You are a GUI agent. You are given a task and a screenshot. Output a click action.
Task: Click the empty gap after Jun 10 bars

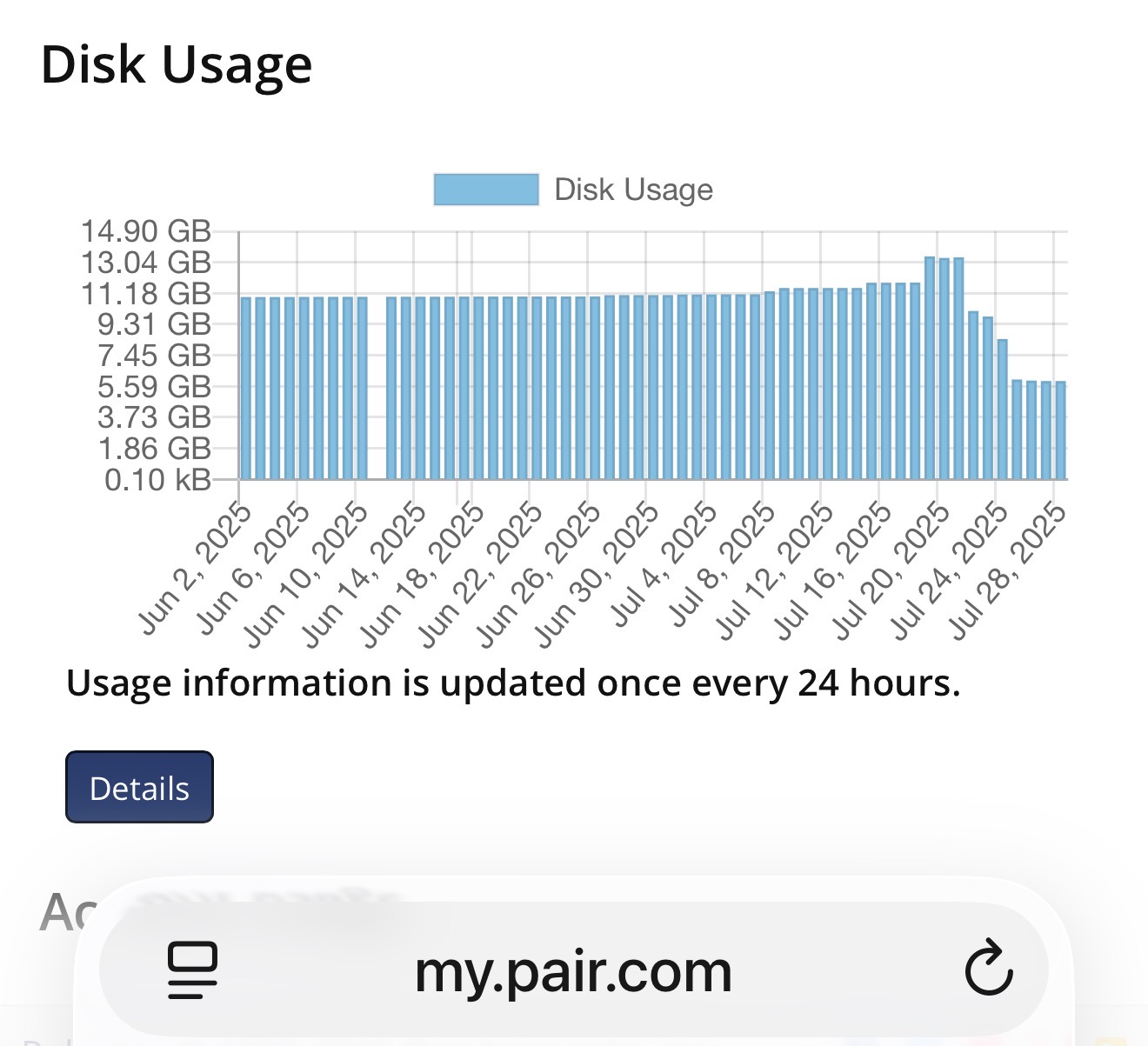[x=377, y=388]
